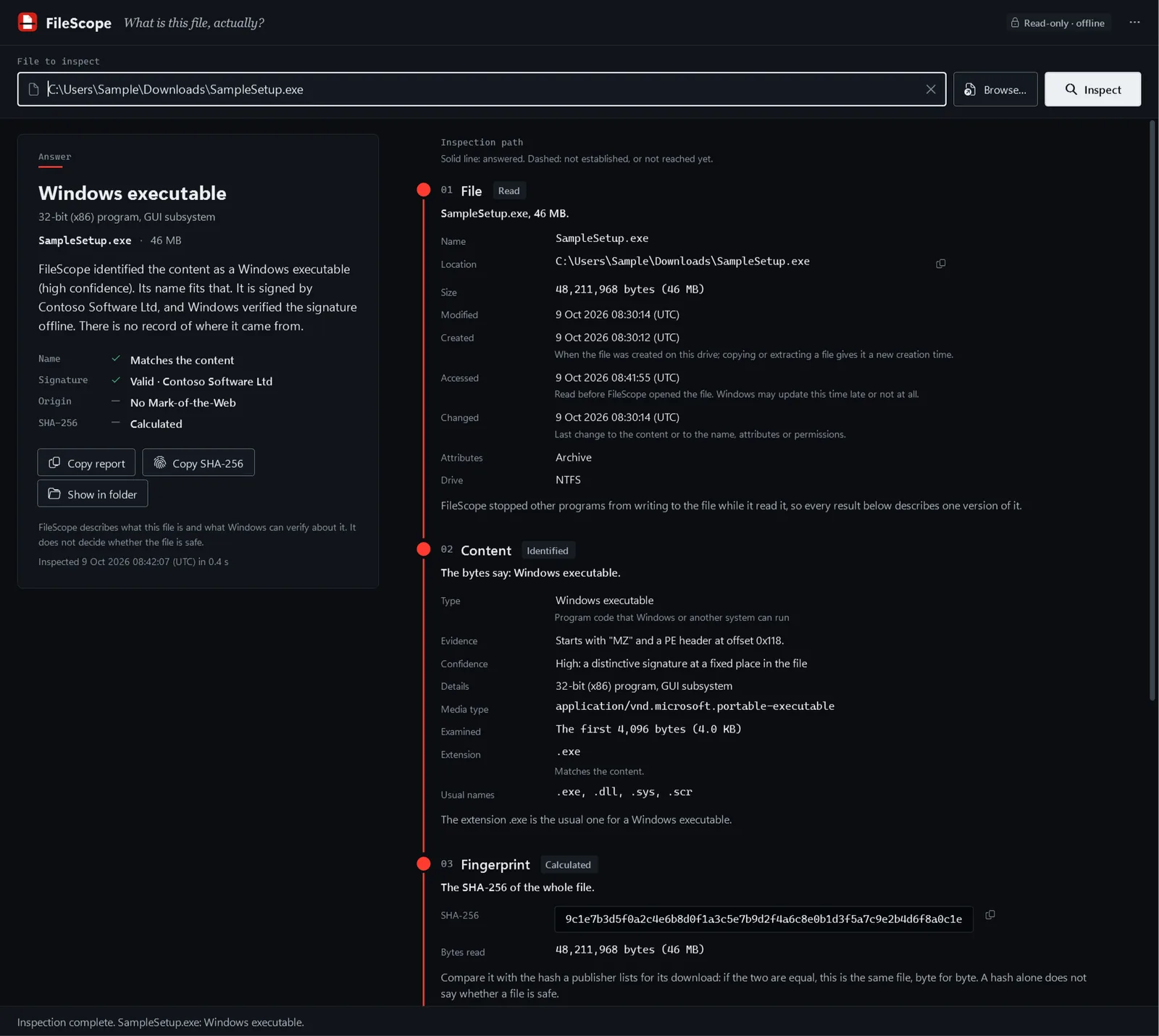The width and height of the screenshot is (1159, 1036).
Task: Click the vertical scrollbar on the right
Action: click(1152, 411)
